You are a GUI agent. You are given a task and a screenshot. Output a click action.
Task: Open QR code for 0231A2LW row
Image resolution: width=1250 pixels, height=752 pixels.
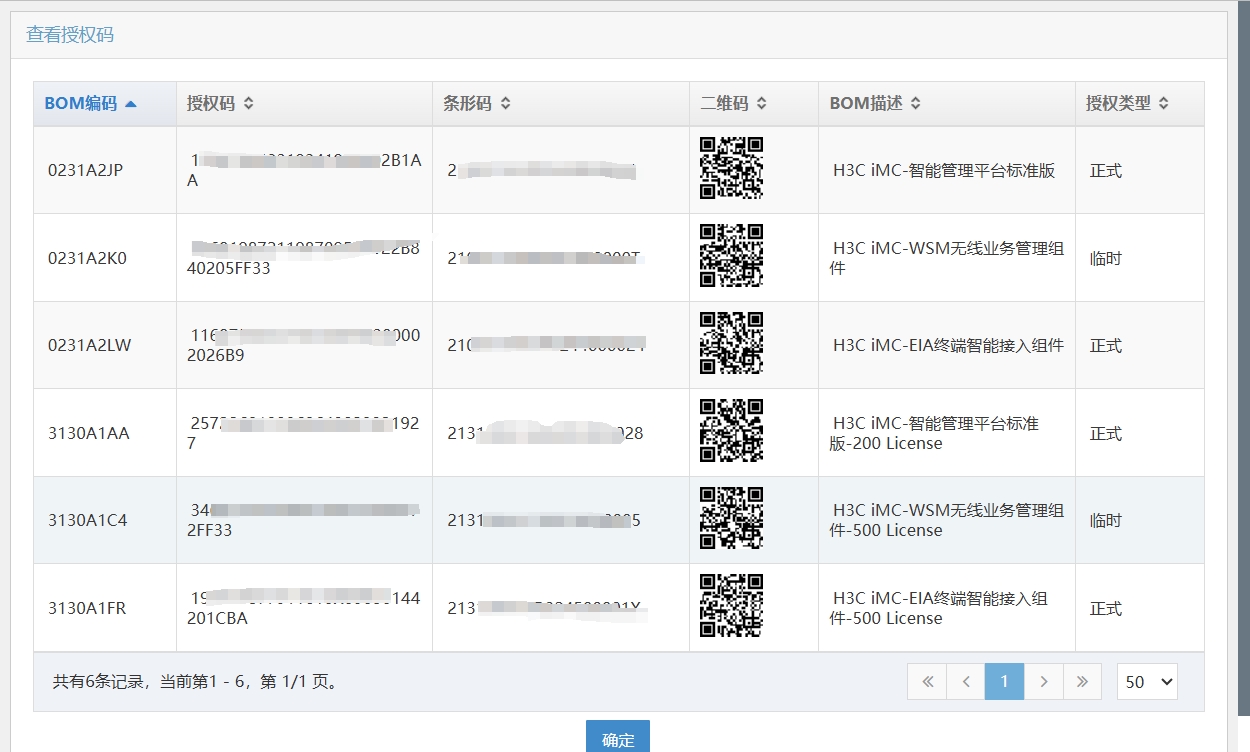coord(731,343)
